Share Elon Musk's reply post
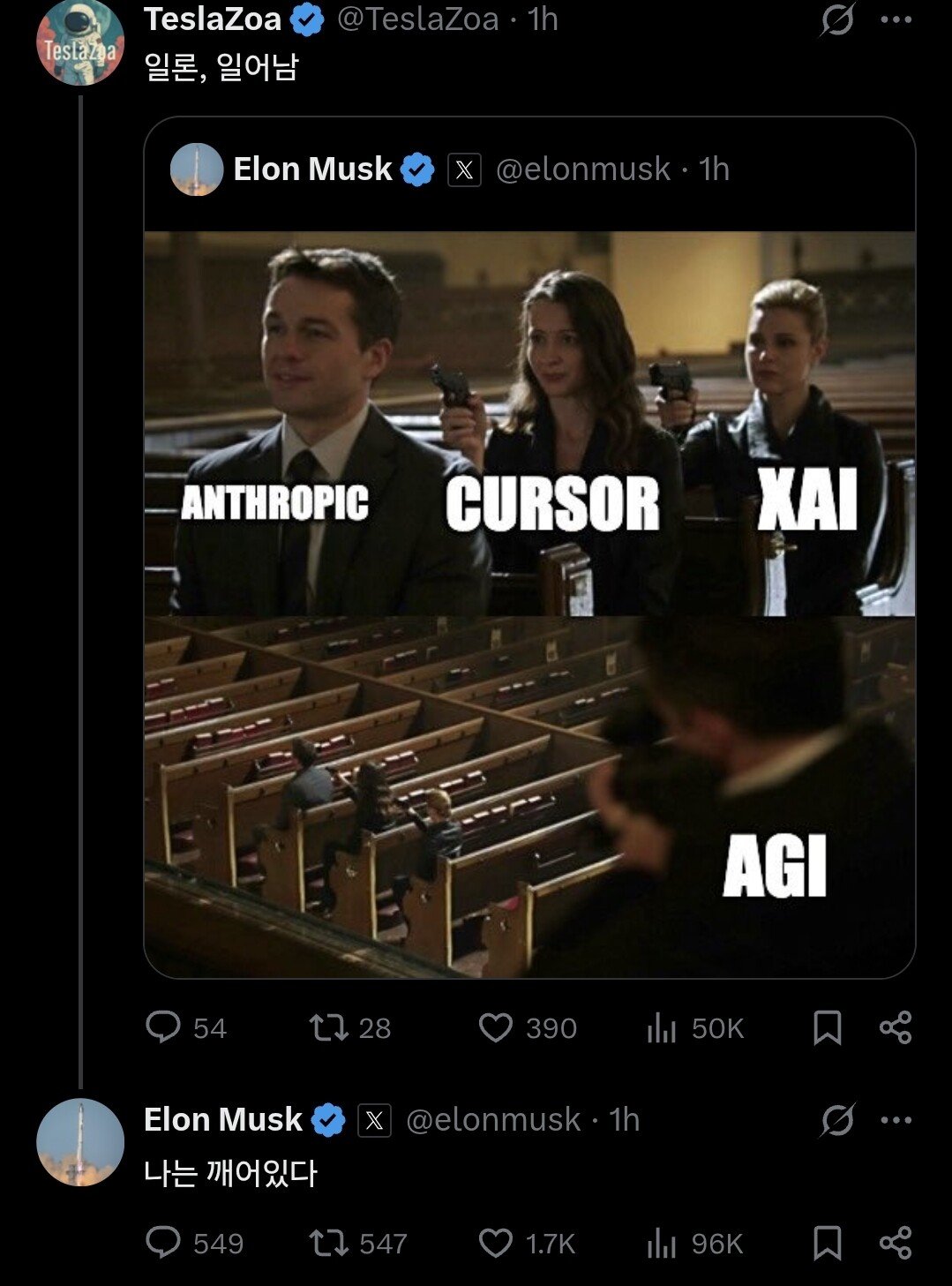Viewport: 952px width, 1286px height. pyautogui.click(x=896, y=1243)
